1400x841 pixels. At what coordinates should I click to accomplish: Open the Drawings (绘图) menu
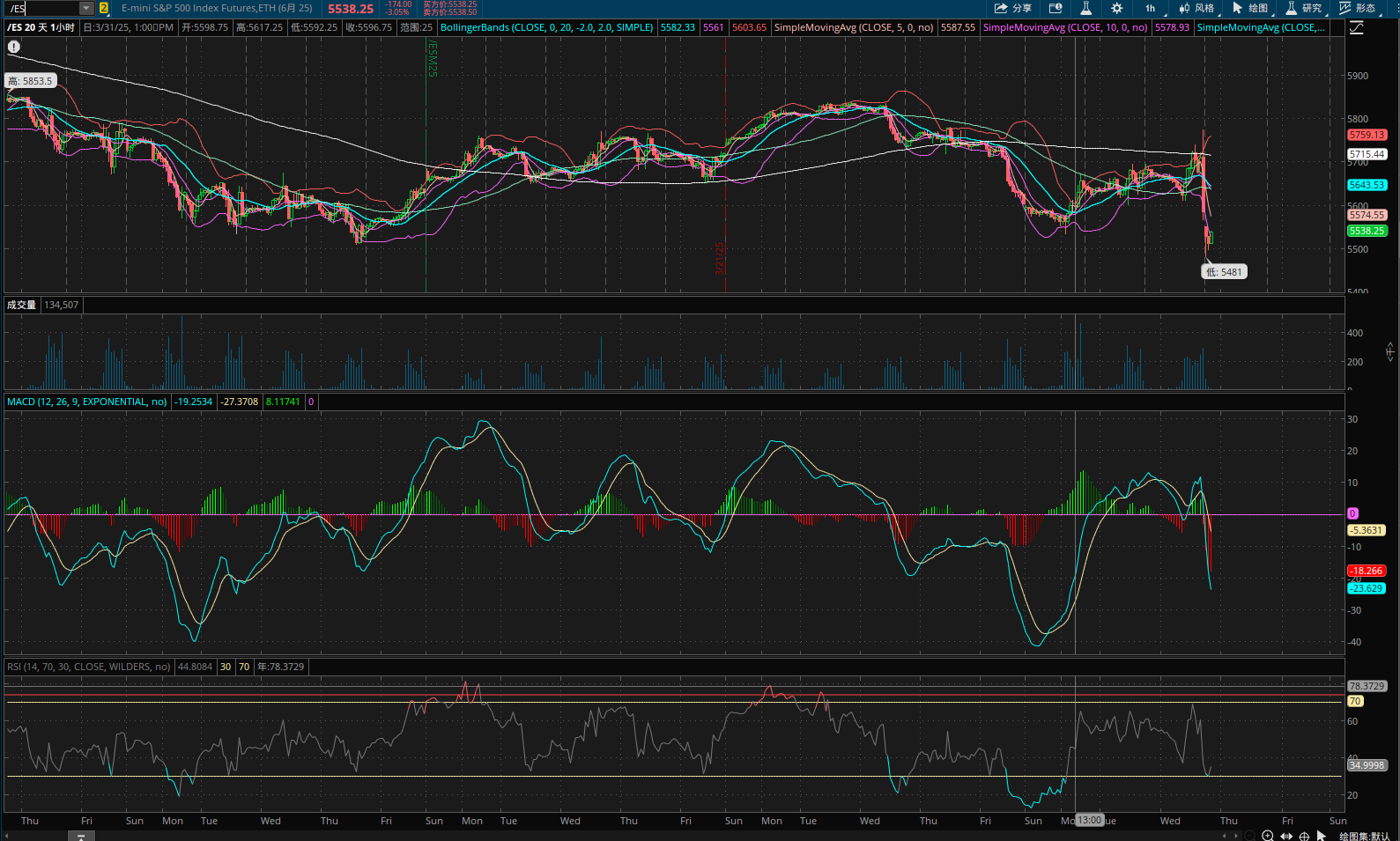coord(1250,8)
